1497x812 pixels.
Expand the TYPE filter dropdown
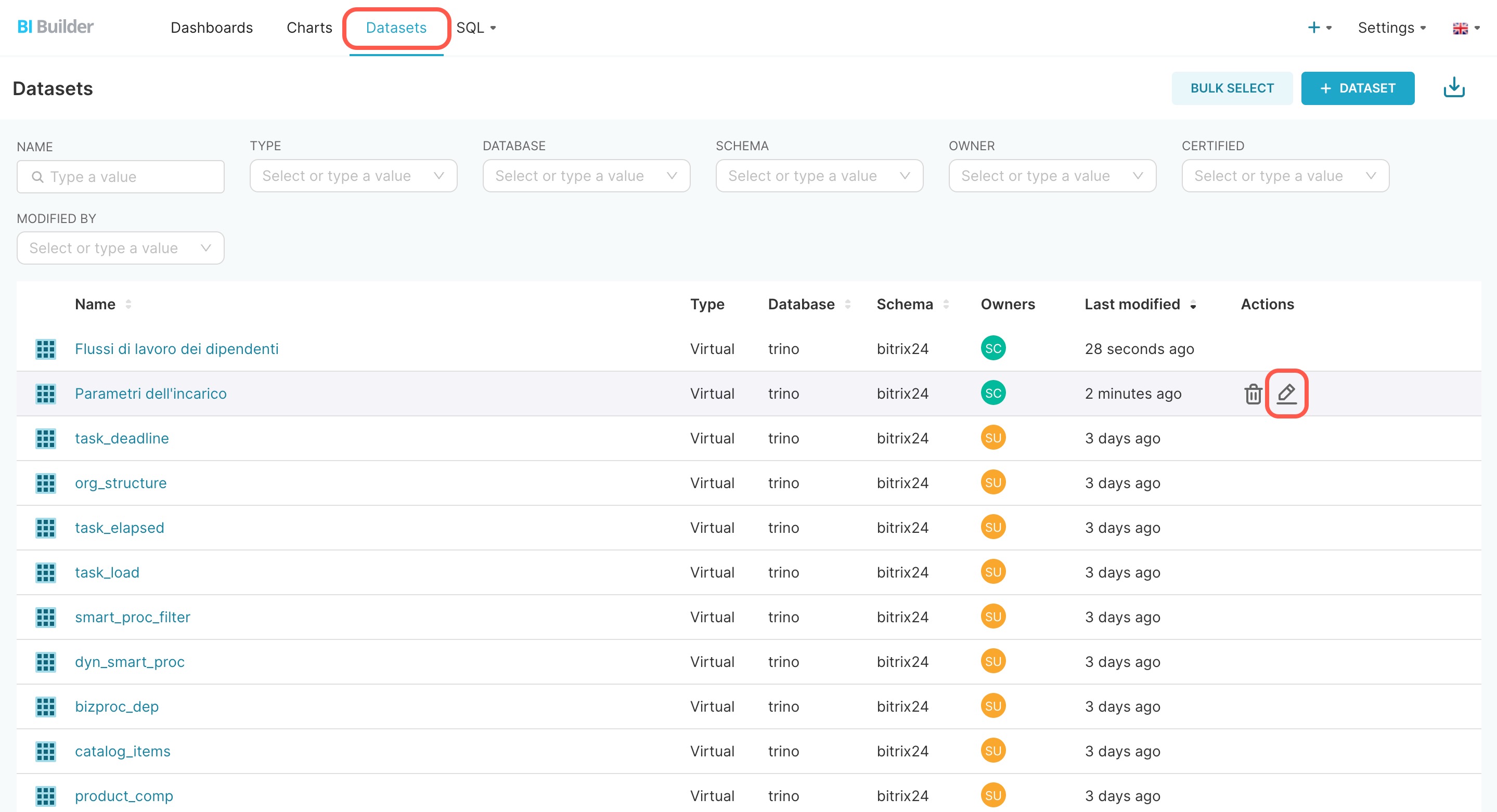point(353,176)
